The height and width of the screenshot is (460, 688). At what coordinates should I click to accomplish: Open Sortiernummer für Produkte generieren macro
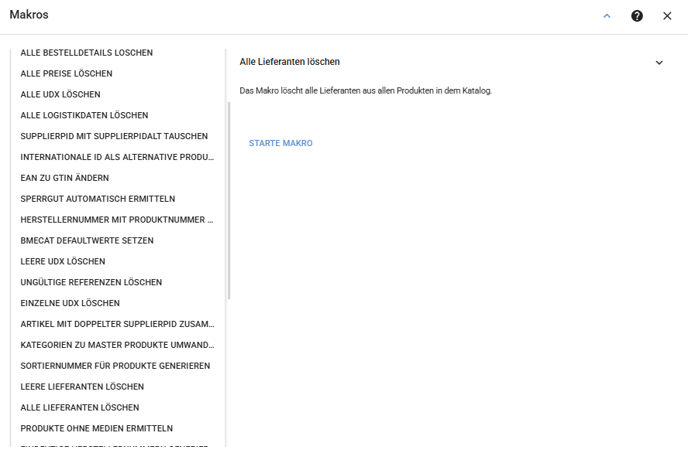click(115, 366)
